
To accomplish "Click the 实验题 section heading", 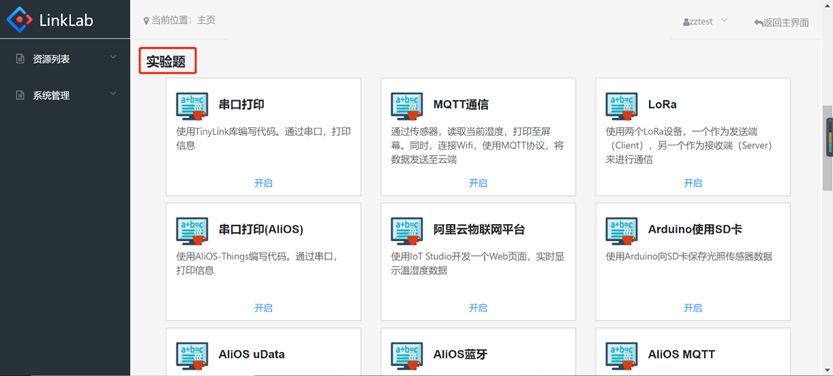I will pos(166,62).
